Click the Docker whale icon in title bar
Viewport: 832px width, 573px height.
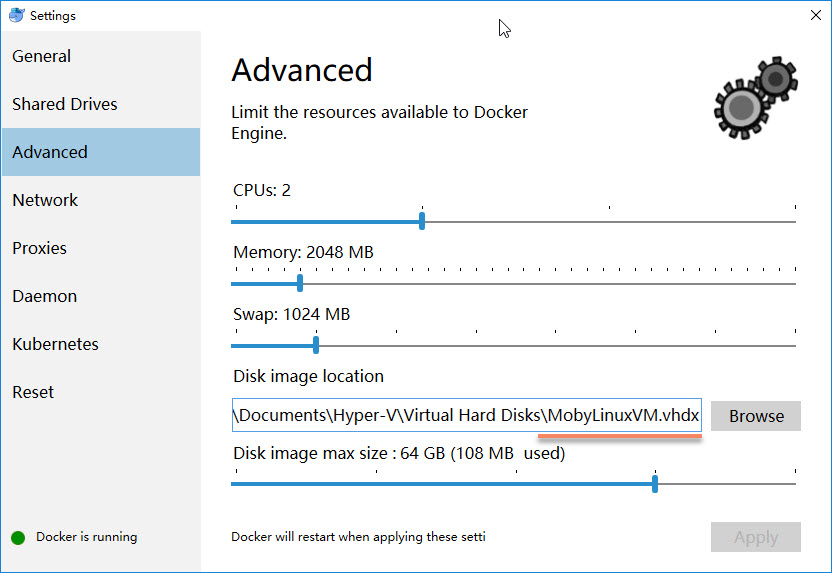pos(15,15)
